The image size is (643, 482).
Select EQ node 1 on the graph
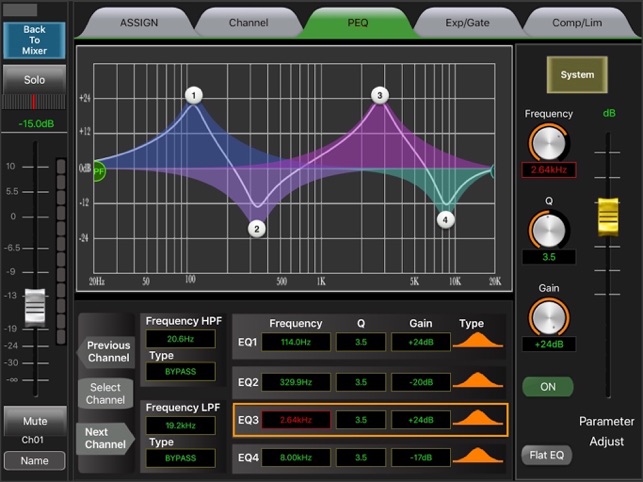point(194,96)
